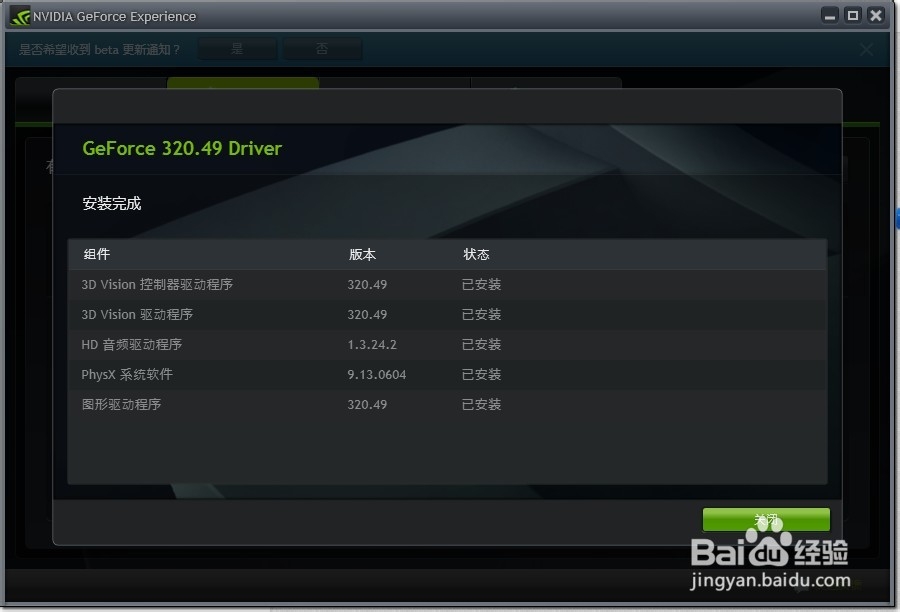The width and height of the screenshot is (900, 612).
Task: Click the 组件 column header
Action: pyautogui.click(x=96, y=254)
